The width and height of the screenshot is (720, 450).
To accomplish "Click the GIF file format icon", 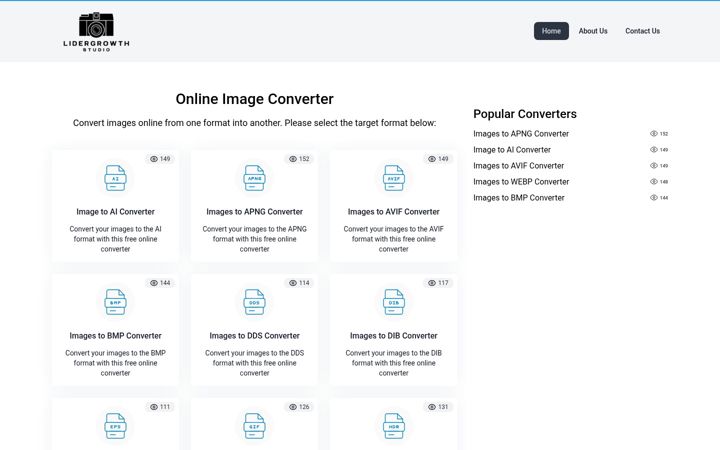I will click(x=254, y=426).
